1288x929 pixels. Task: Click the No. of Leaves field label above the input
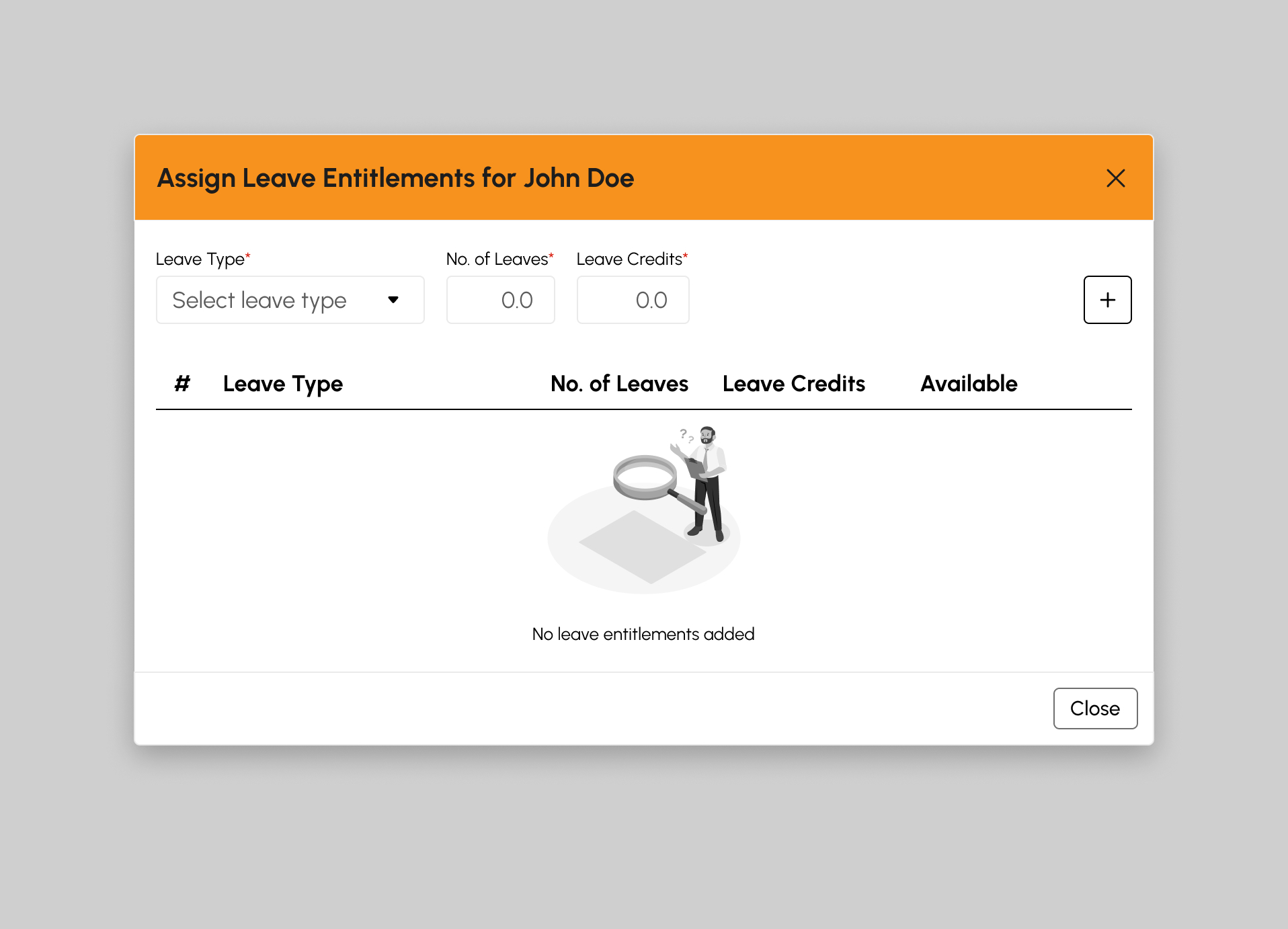click(499, 259)
